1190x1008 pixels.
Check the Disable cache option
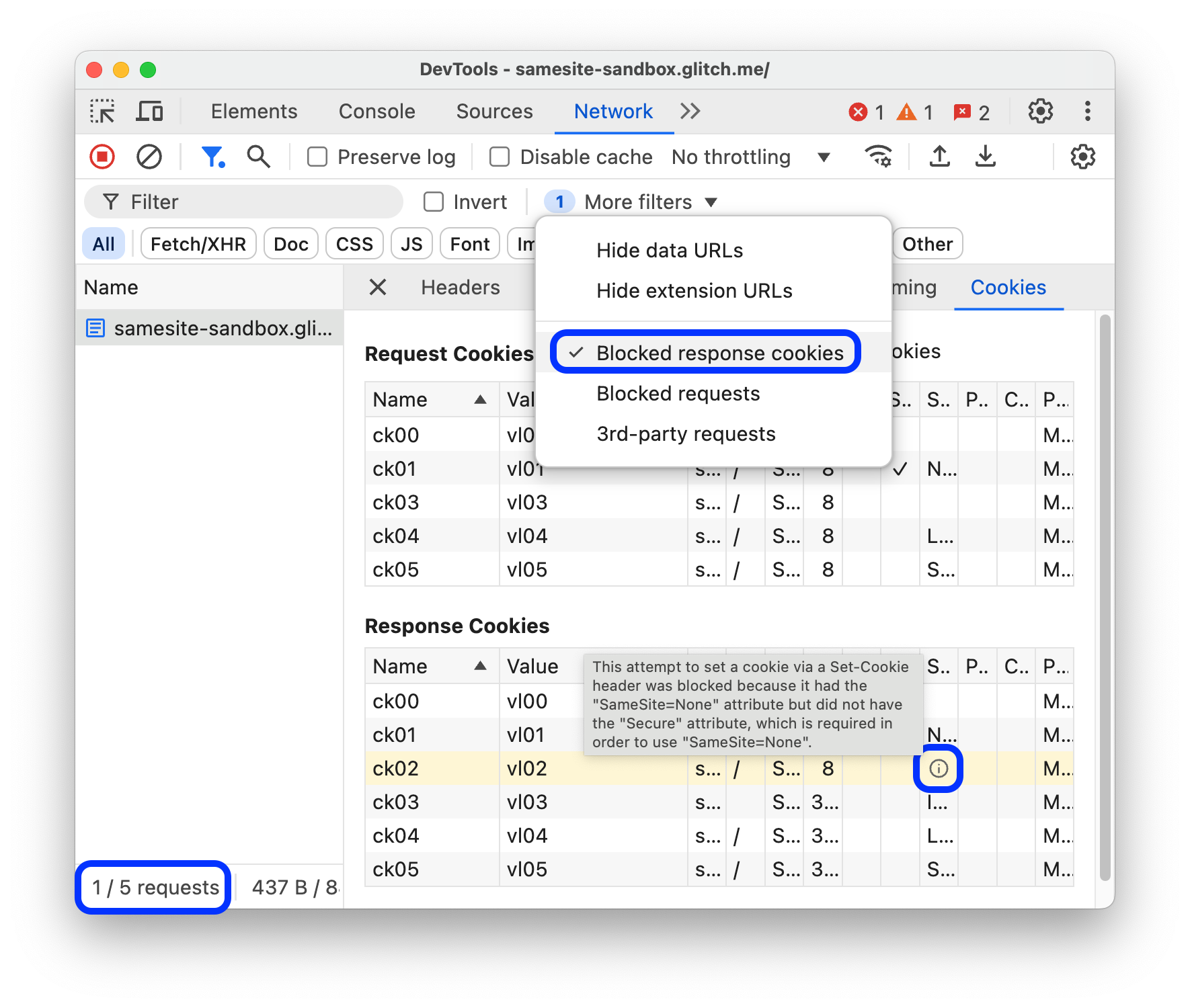click(499, 157)
